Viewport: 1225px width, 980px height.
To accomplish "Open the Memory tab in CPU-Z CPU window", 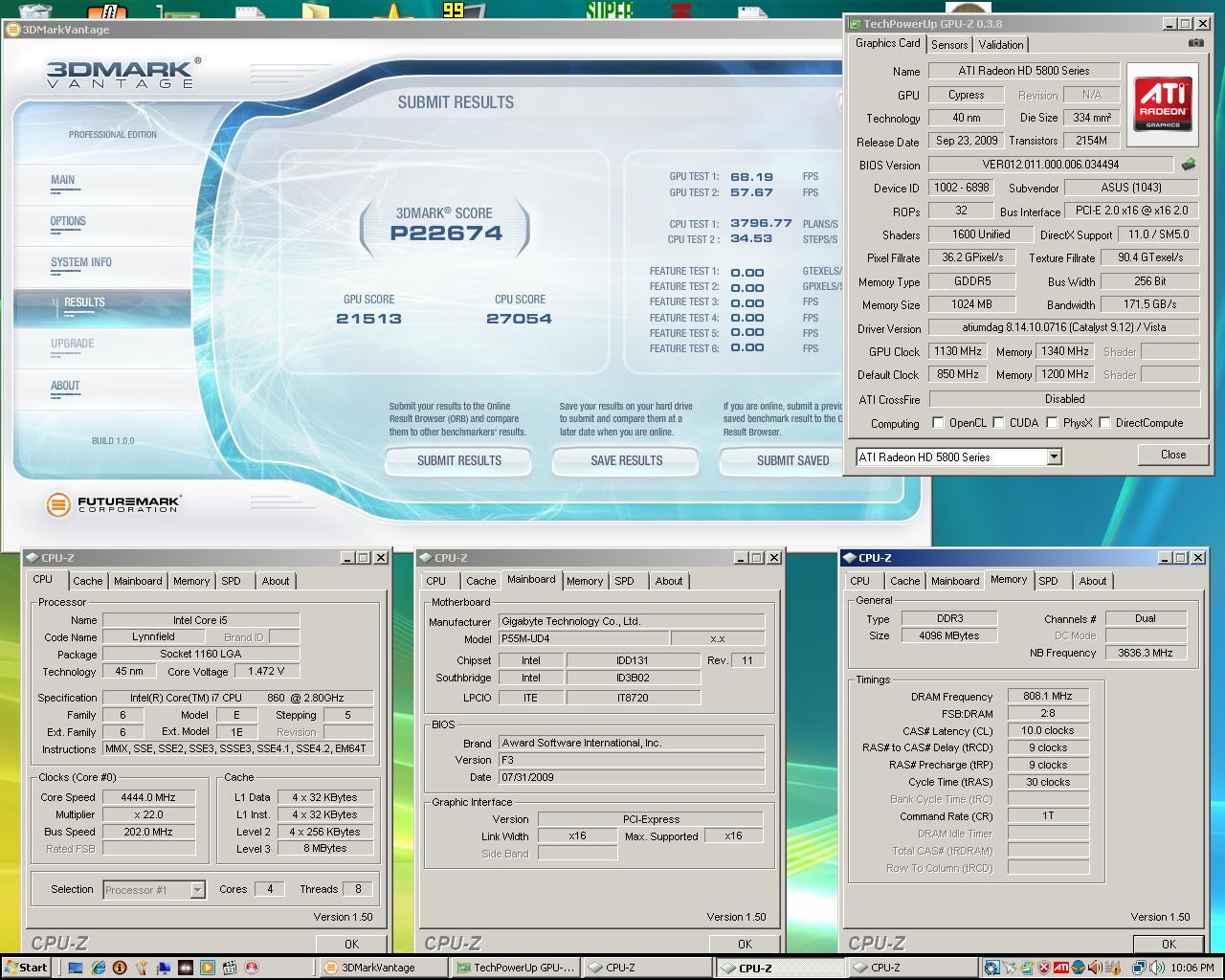I will 191,581.
